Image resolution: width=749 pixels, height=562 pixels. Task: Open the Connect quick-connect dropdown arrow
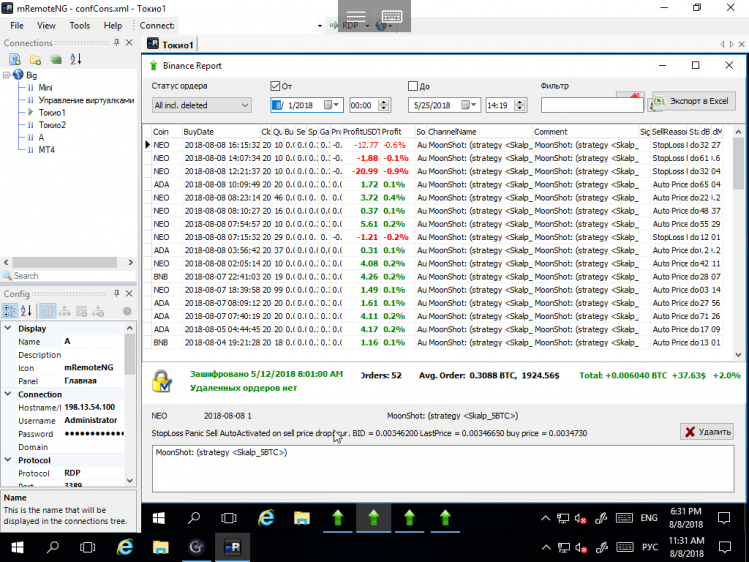coord(320,26)
